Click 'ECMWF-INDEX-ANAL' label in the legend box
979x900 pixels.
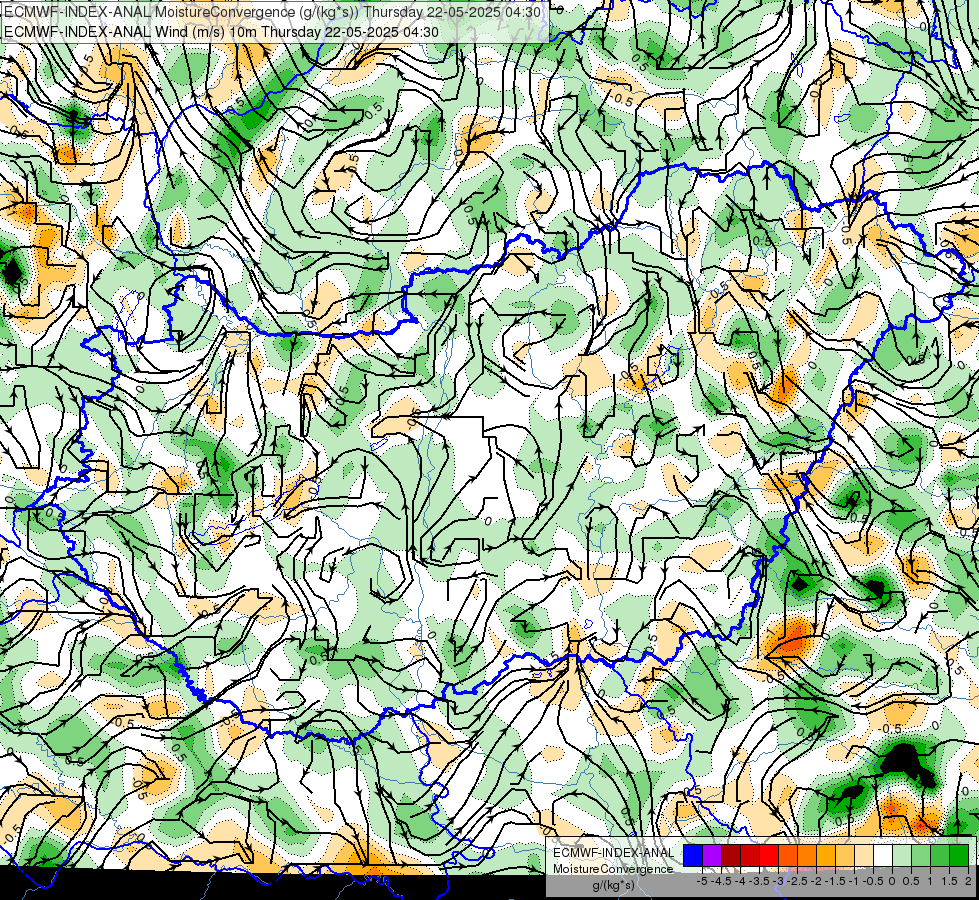[x=613, y=853]
